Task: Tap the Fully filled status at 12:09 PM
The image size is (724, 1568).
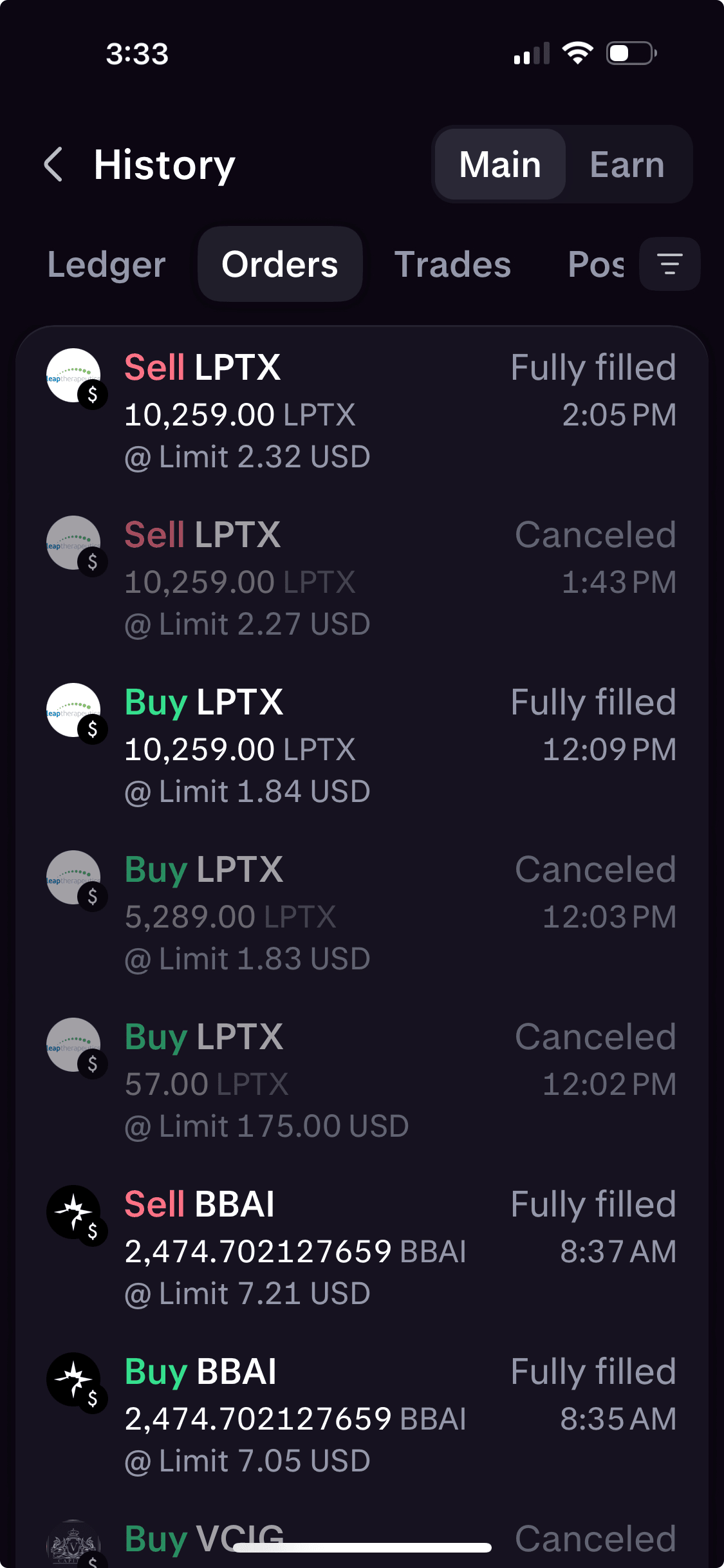Action: click(593, 702)
